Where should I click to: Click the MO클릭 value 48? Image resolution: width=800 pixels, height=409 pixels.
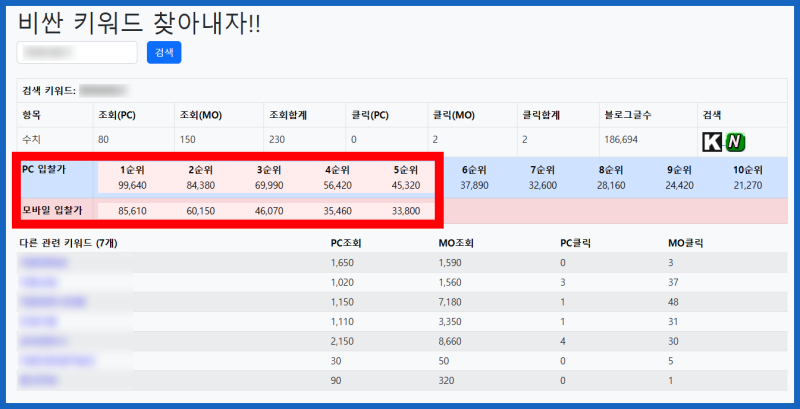point(673,302)
